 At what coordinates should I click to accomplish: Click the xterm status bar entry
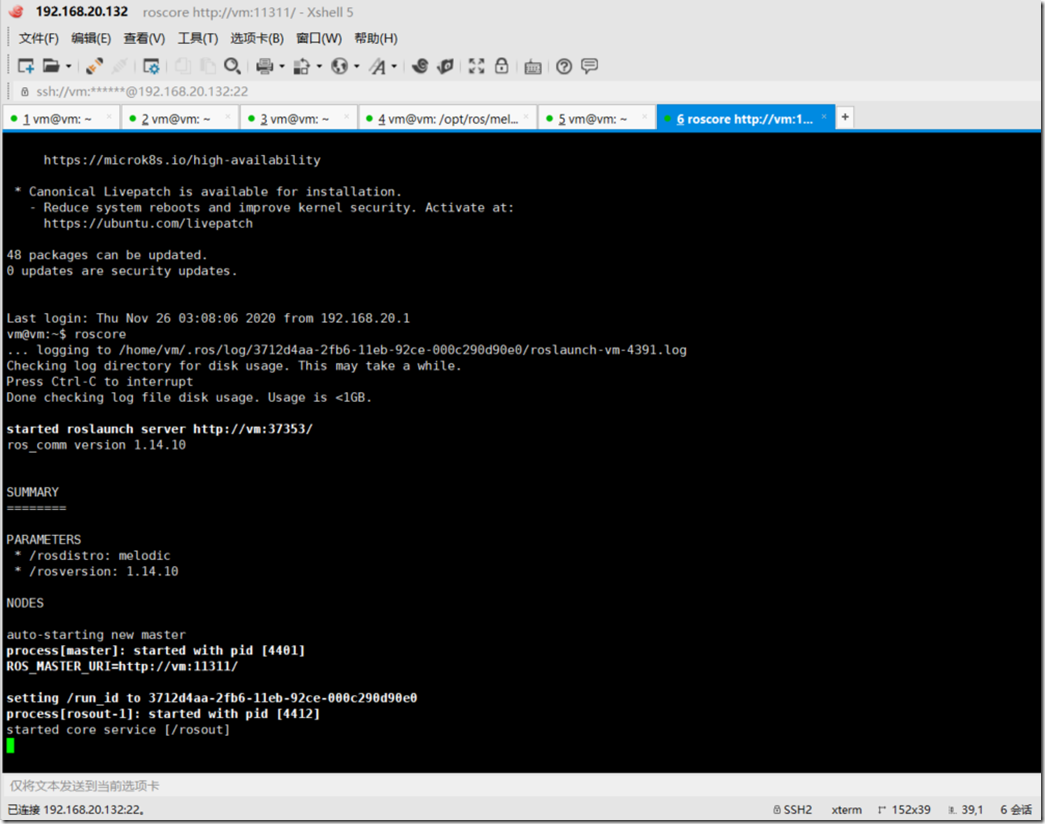point(846,809)
